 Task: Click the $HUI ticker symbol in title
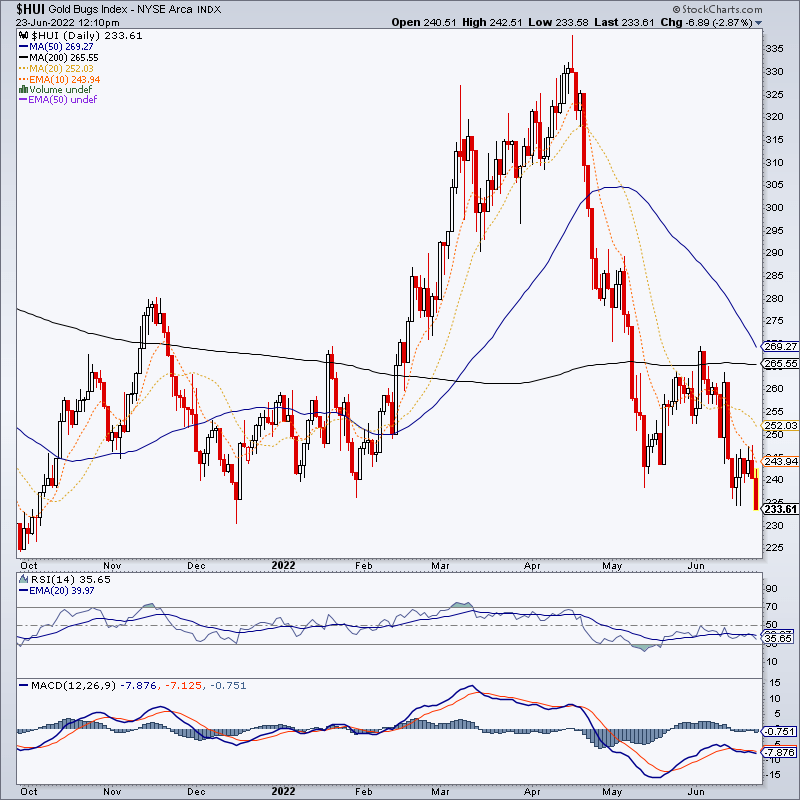tap(31, 9)
